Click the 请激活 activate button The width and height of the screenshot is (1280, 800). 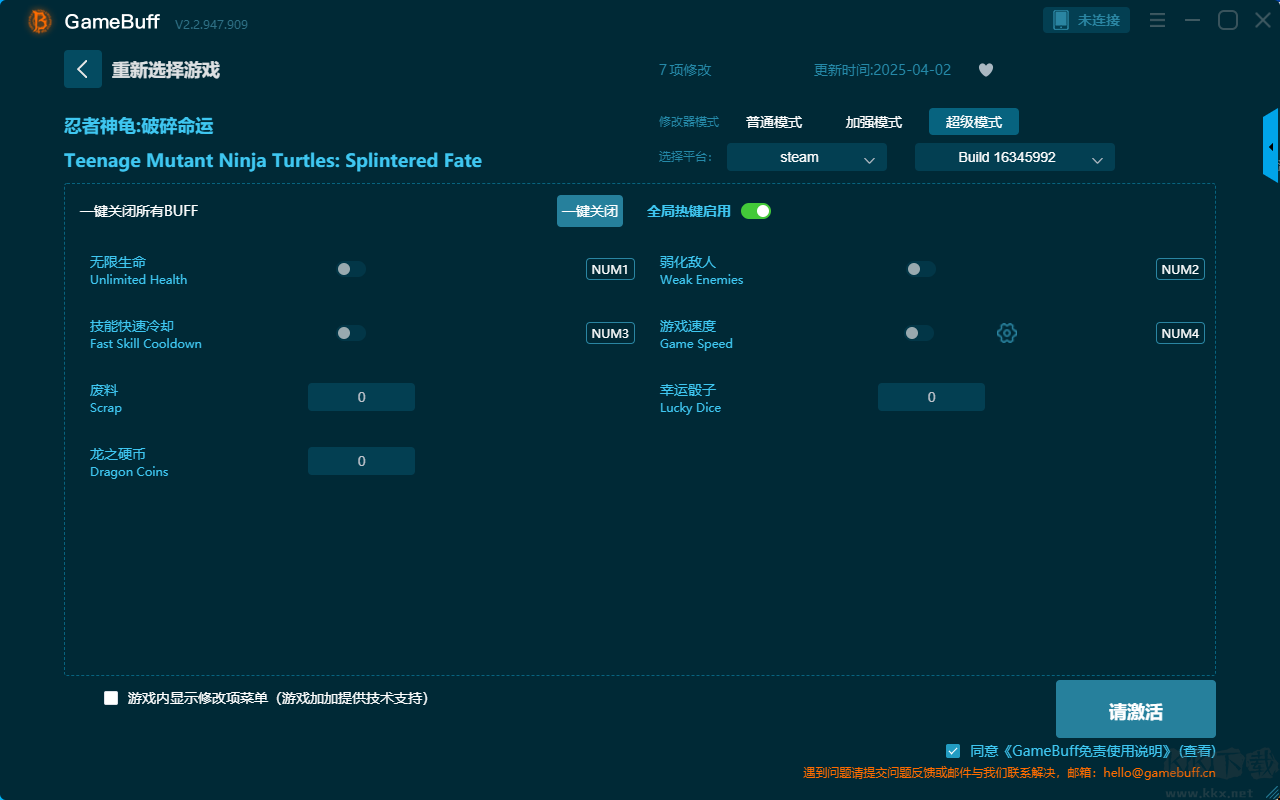1135,710
